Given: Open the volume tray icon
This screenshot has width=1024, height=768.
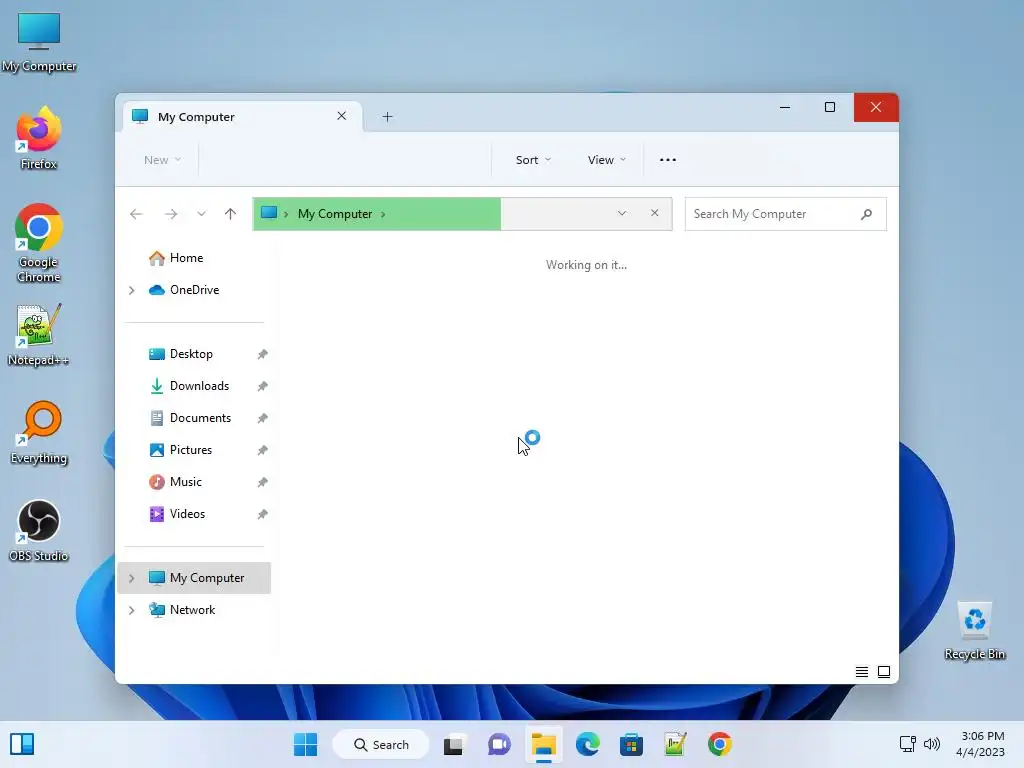Looking at the screenshot, I should 932,744.
